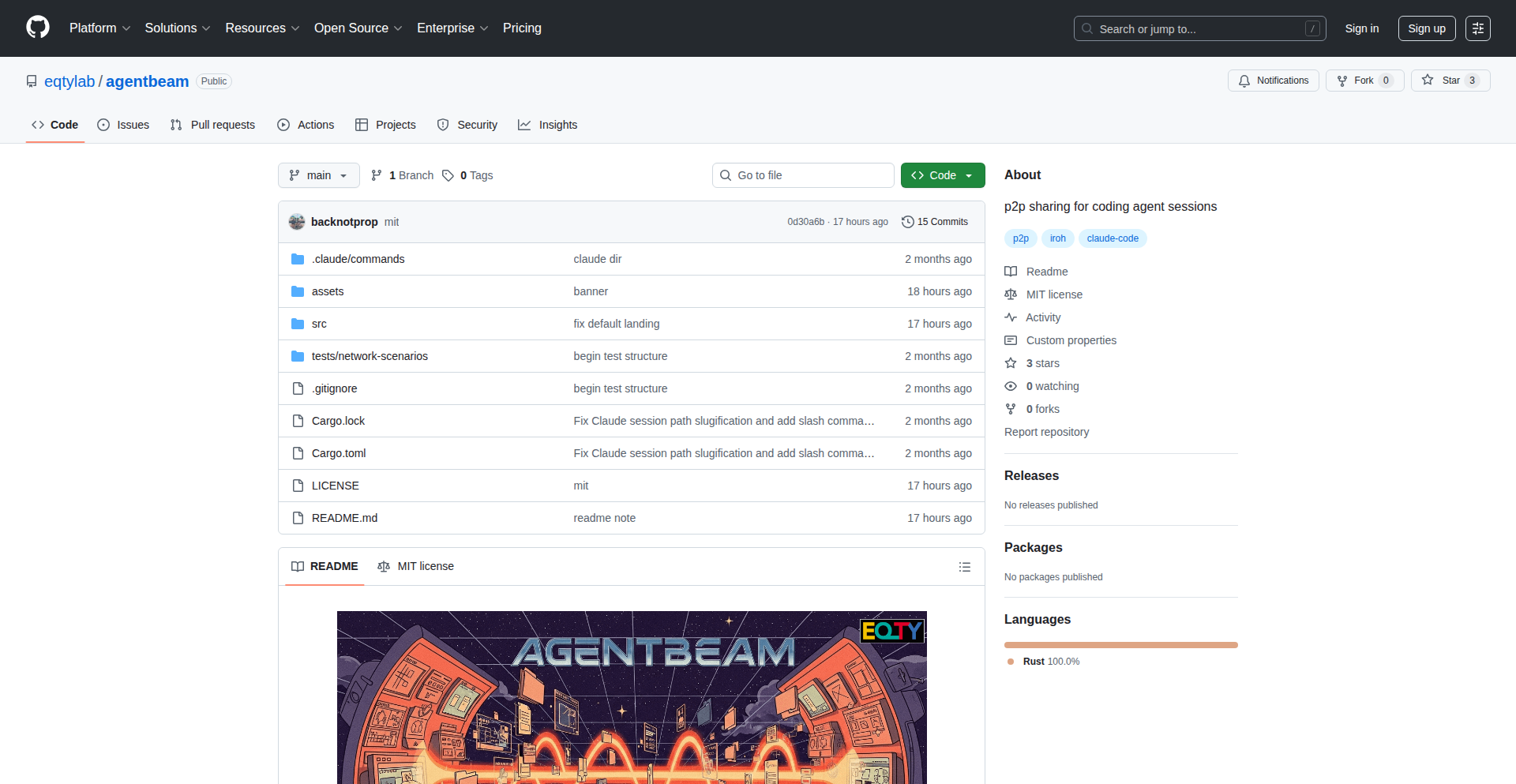The width and height of the screenshot is (1516, 784).
Task: Click the Tags label icon
Action: [x=448, y=175]
